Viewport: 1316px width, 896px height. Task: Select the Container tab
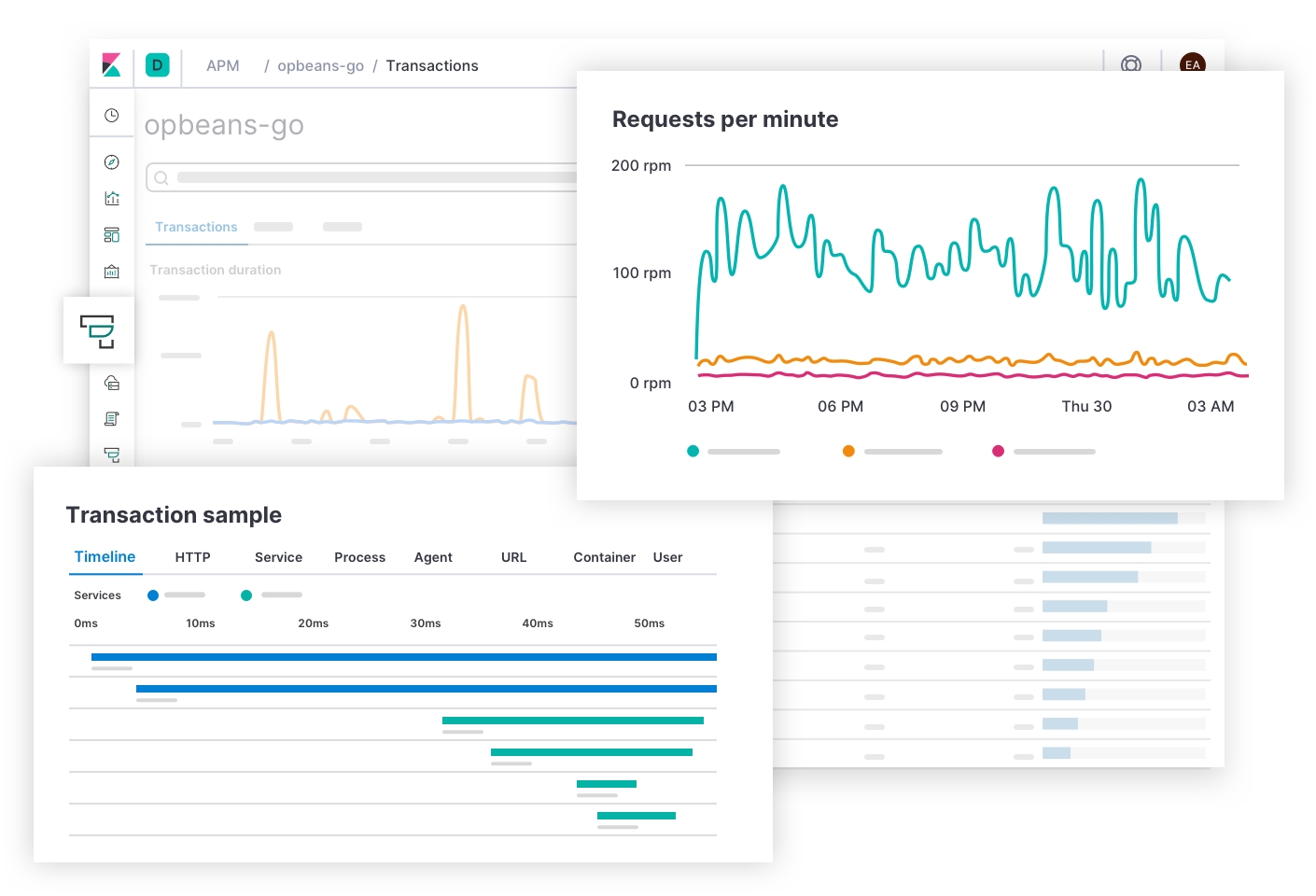604,557
